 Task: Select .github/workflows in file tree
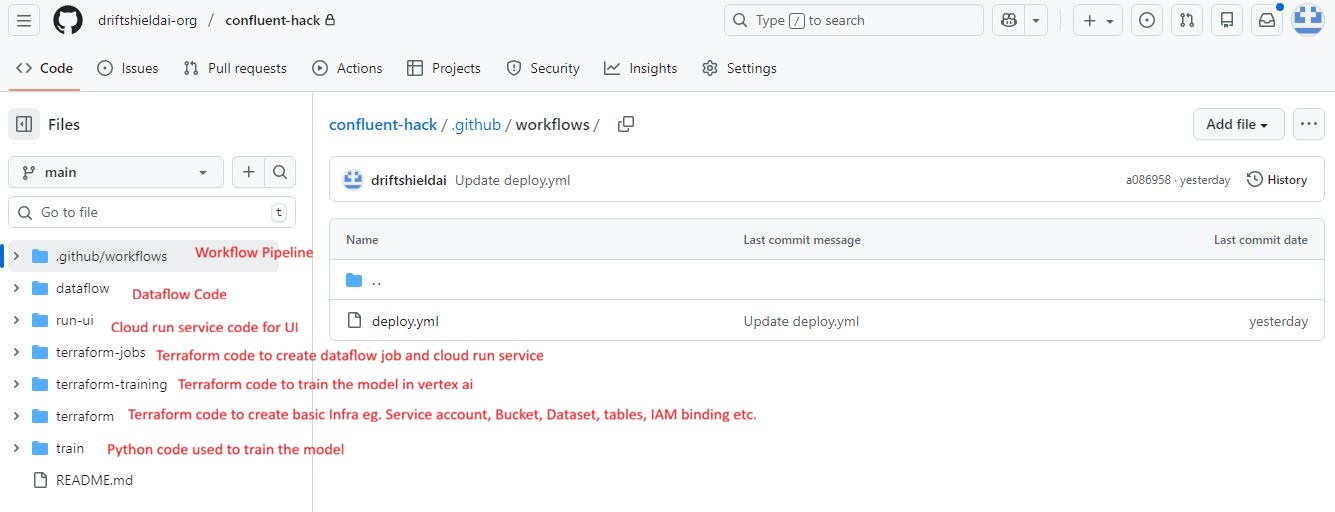(x=111, y=256)
